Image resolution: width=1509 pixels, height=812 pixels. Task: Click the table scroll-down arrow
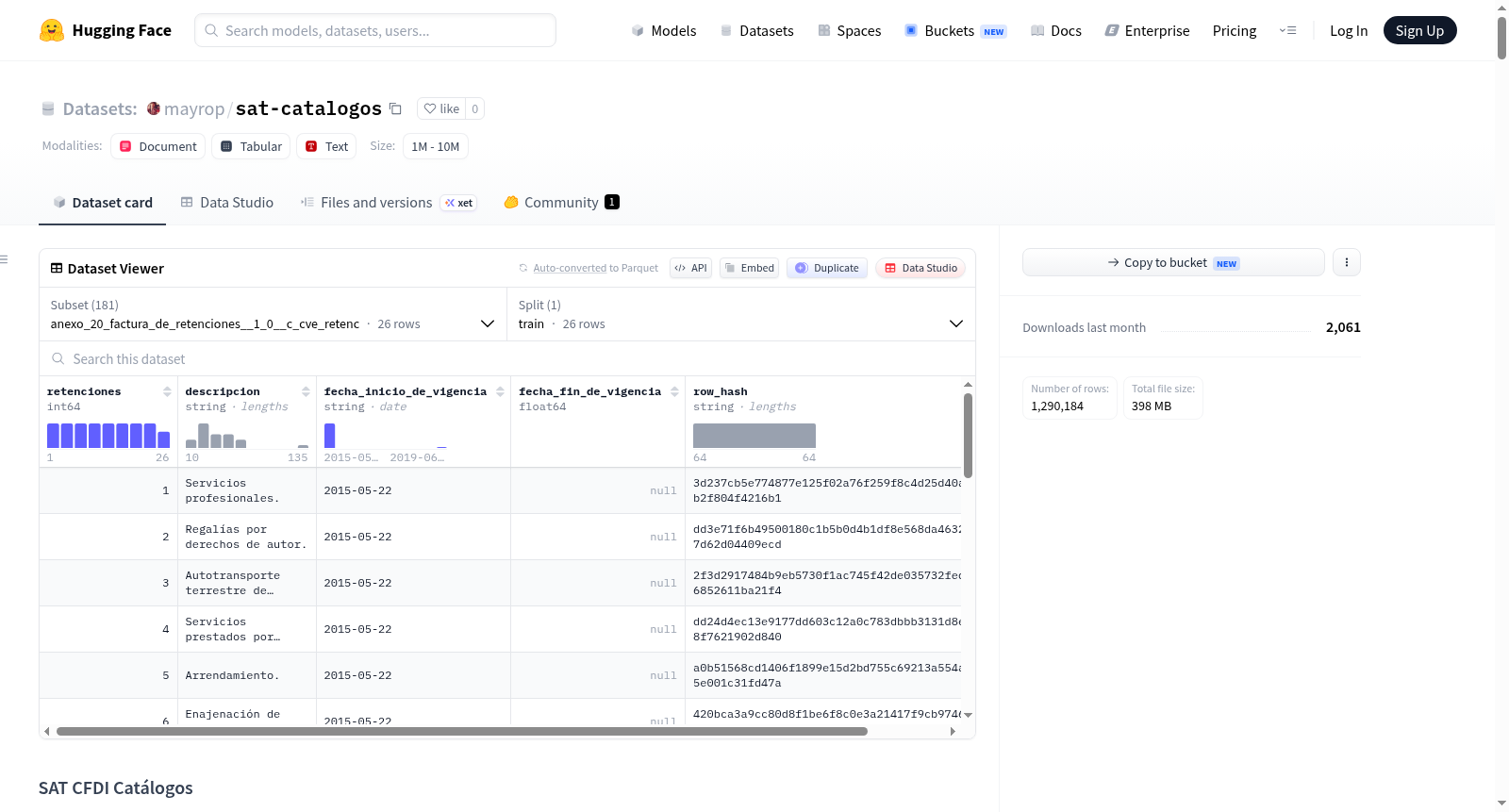968,715
